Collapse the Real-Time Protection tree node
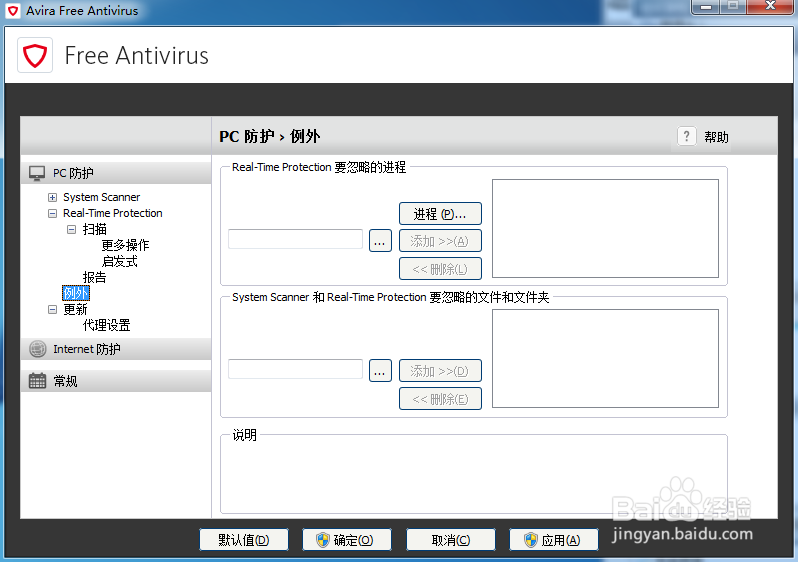Image resolution: width=798 pixels, height=562 pixels. [x=52, y=213]
